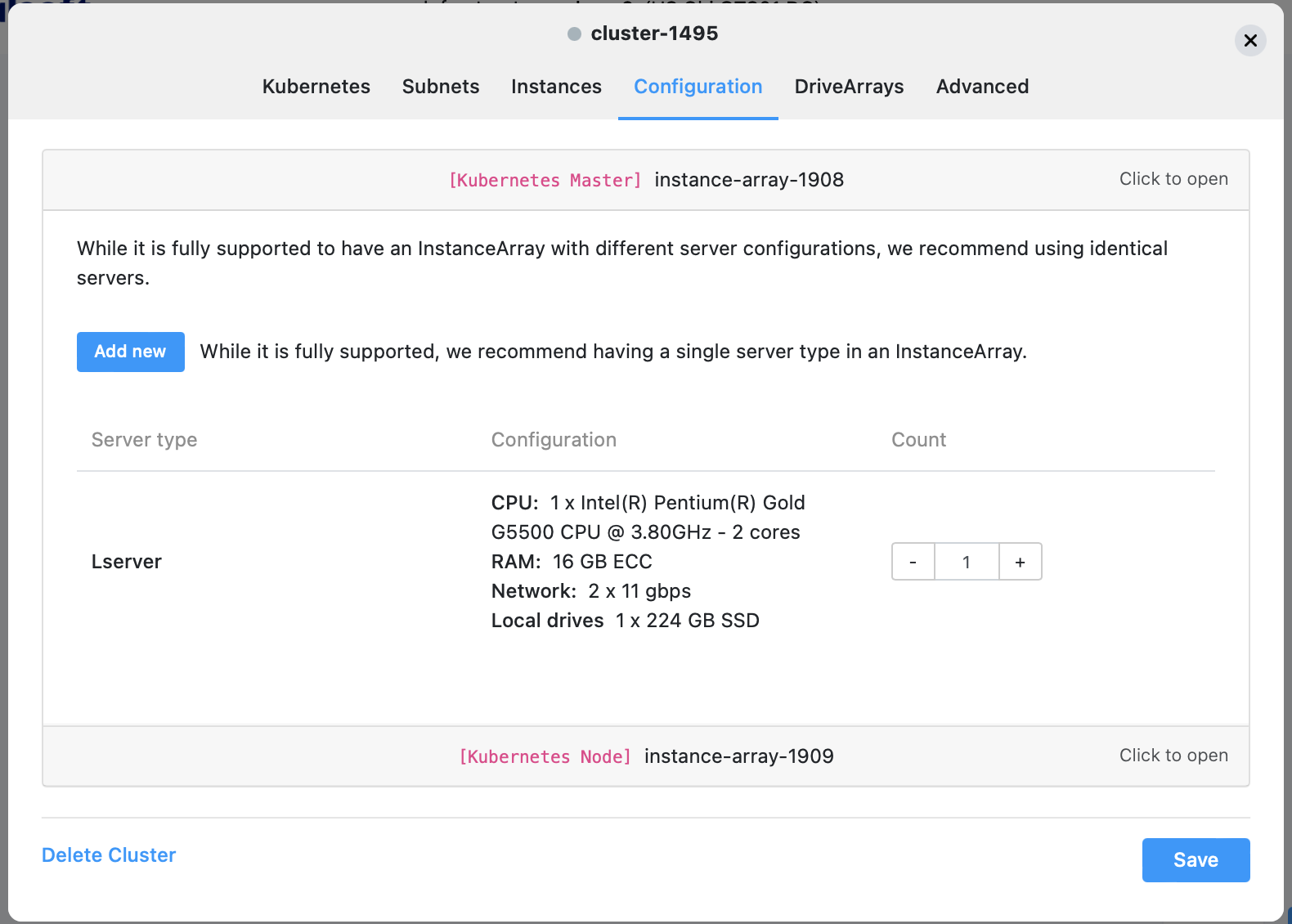This screenshot has height=924, width=1292.
Task: Expand the Kubernetes Node instance-array-1909 section
Action: point(646,756)
